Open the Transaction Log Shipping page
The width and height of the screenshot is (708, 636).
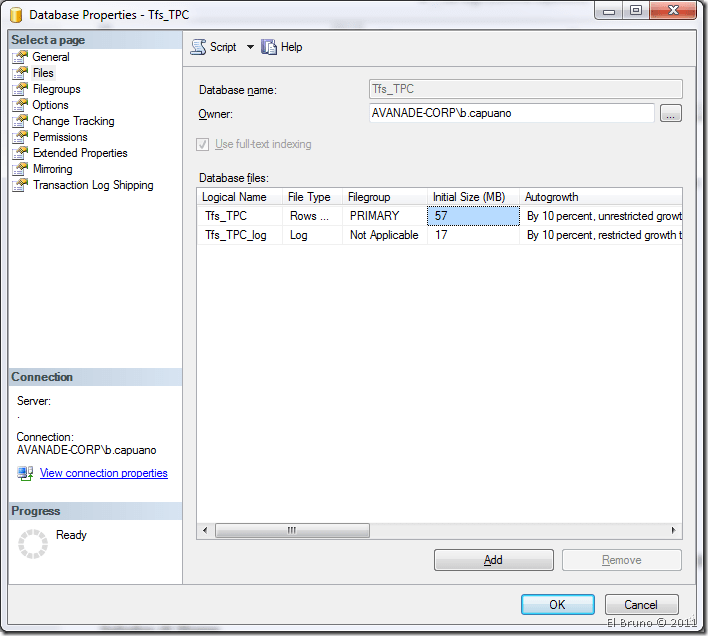[93, 185]
